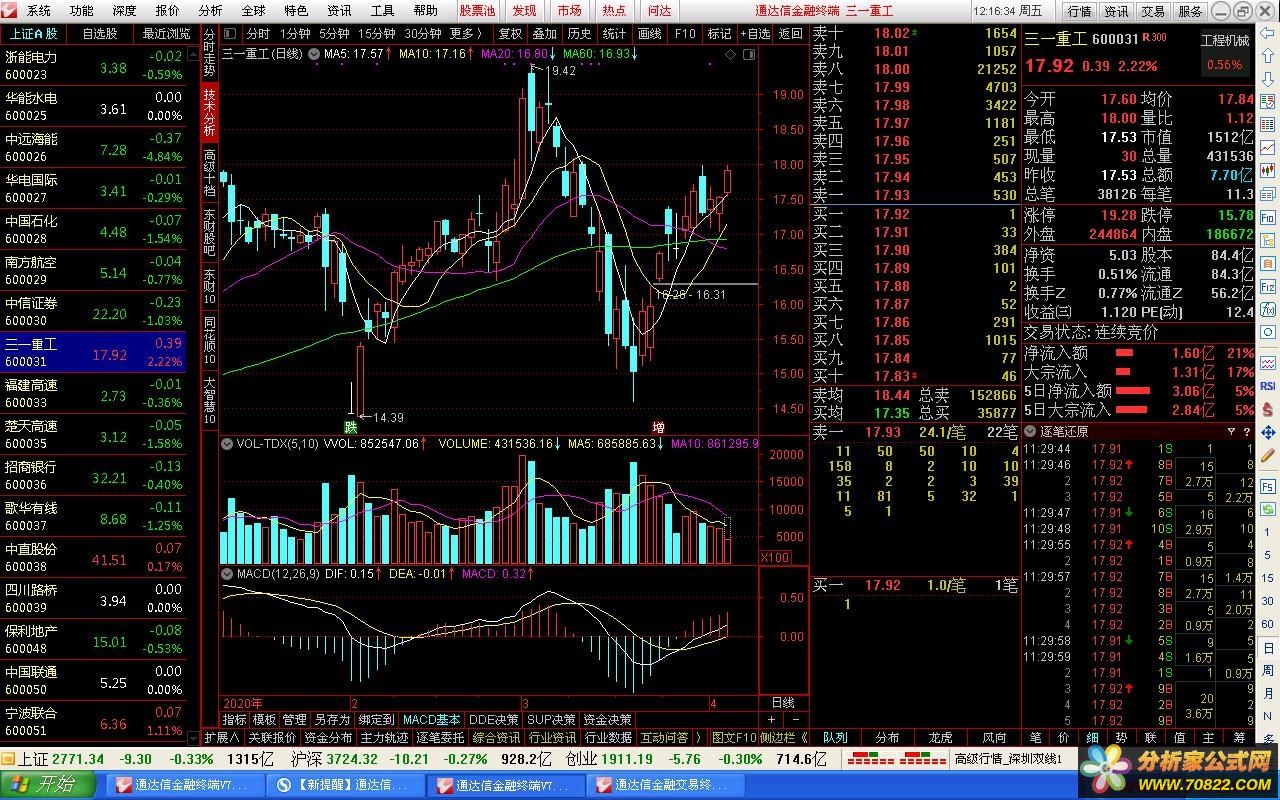Click the 日线 period label below chart
The height and width of the screenshot is (800, 1280).
click(x=783, y=703)
